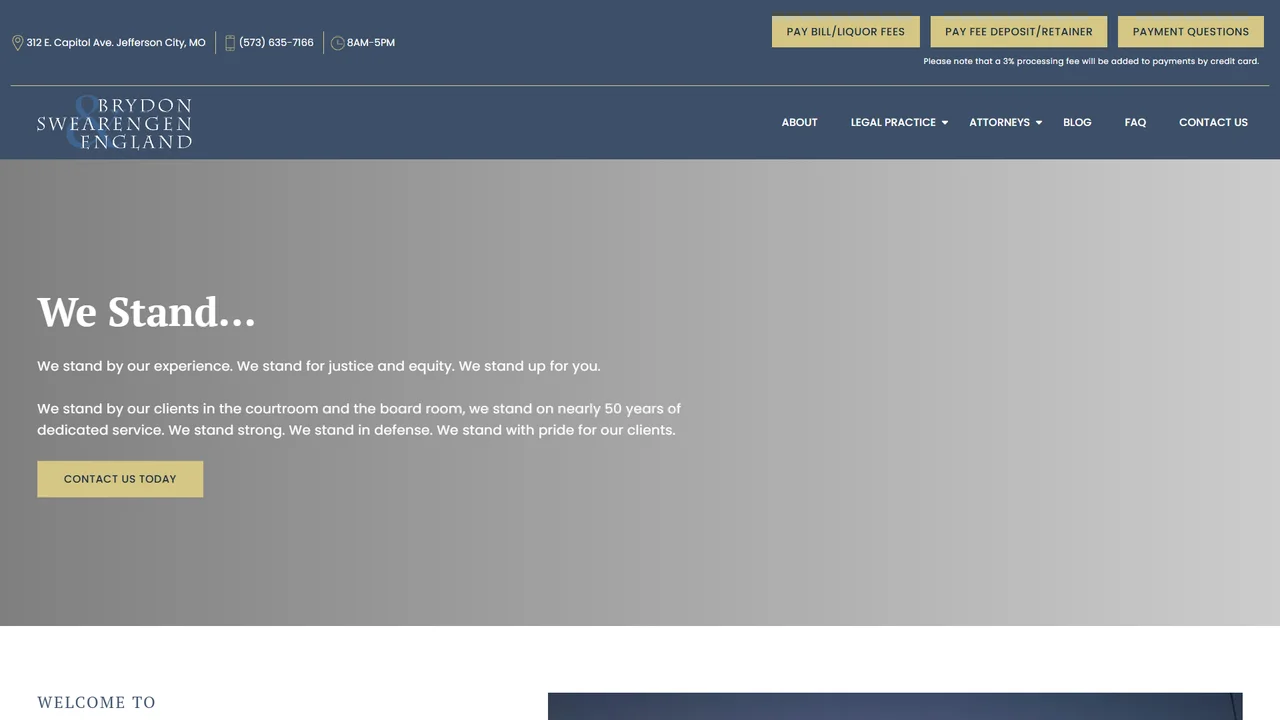Click the (573) 635-7166 phone number
This screenshot has width=1280, height=720.
276,43
